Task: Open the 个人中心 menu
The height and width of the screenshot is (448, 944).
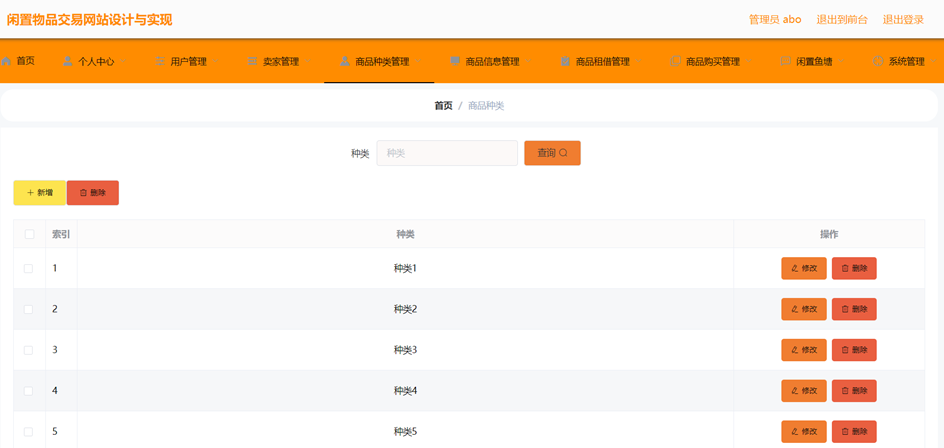Action: (x=96, y=61)
